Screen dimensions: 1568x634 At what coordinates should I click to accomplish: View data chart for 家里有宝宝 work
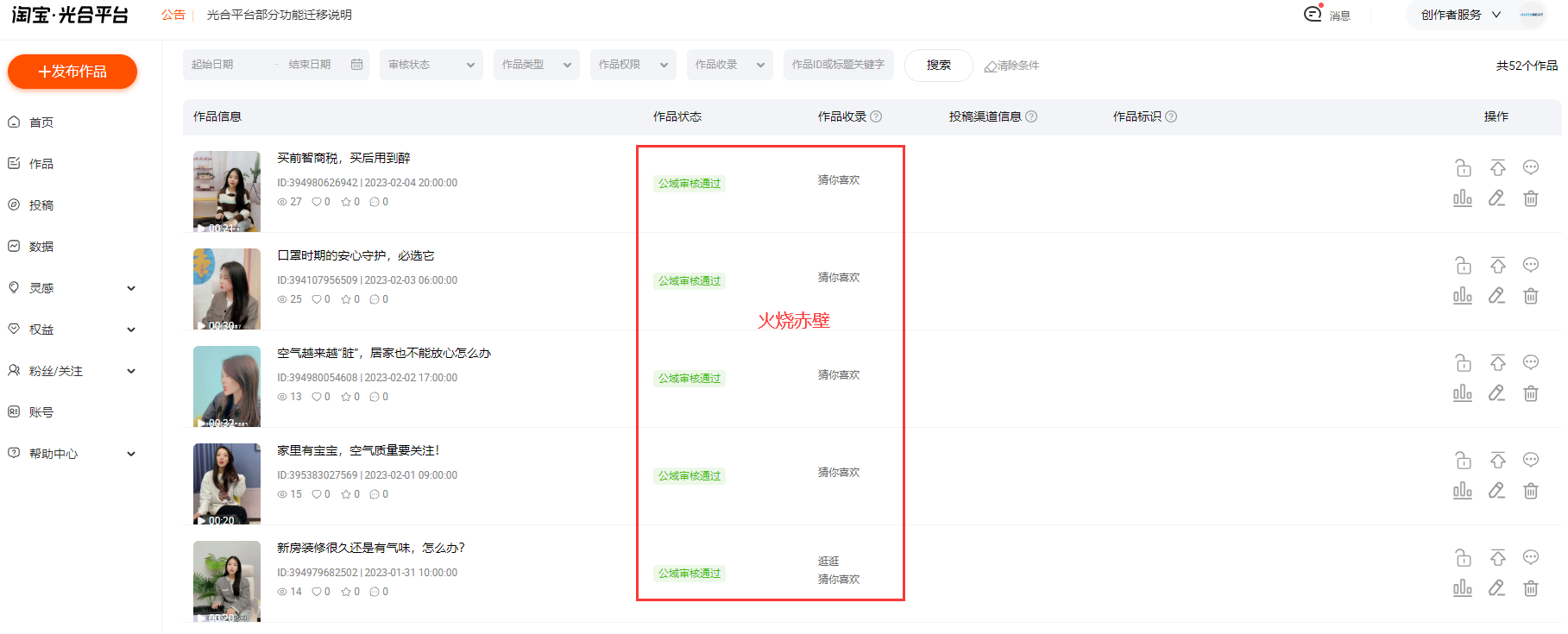pyautogui.click(x=1463, y=491)
